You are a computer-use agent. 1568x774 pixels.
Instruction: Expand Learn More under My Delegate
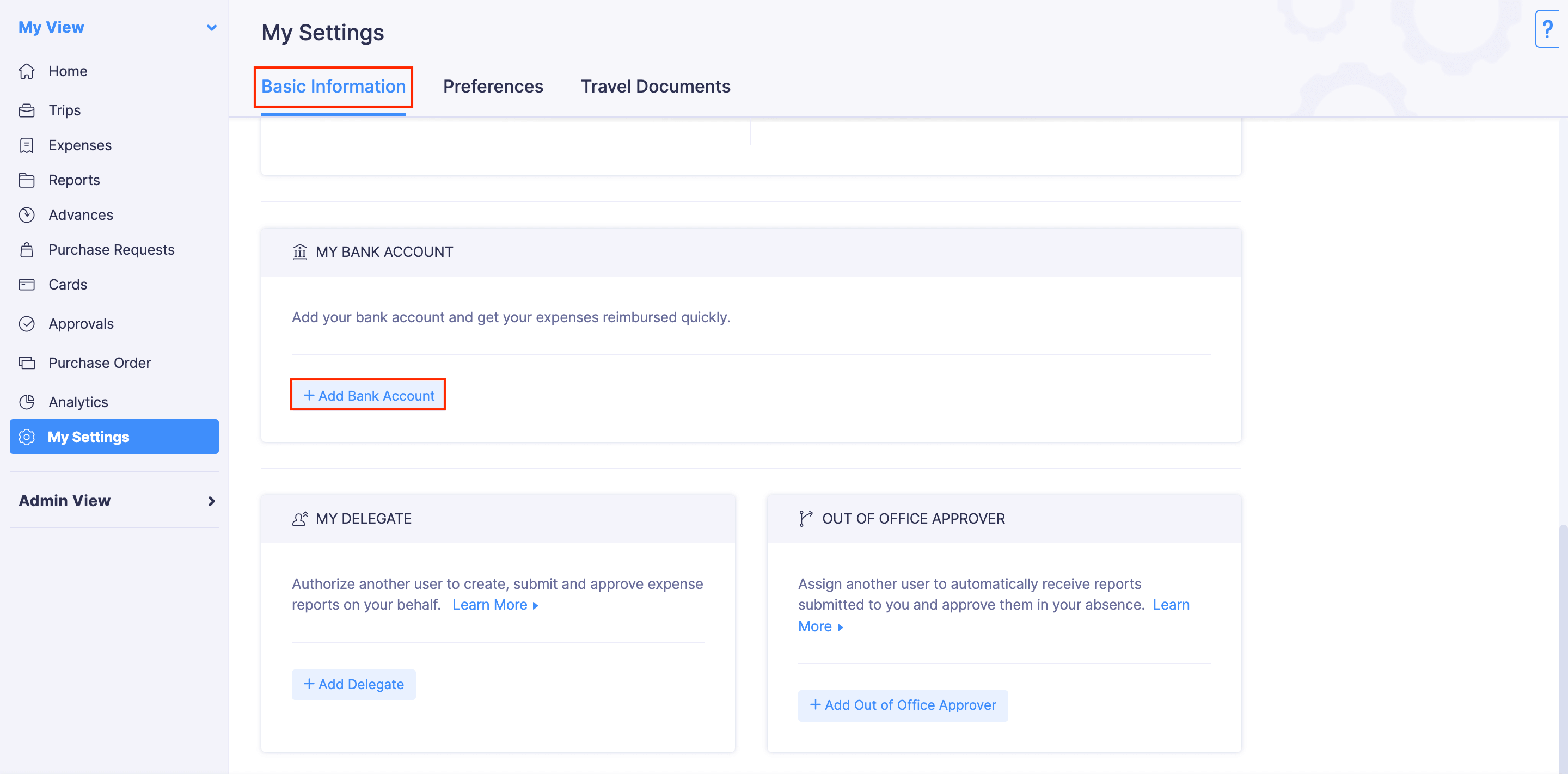[x=495, y=605]
